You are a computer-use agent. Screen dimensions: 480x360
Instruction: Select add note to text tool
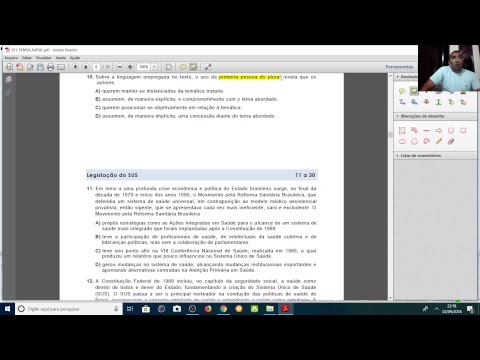tap(451, 102)
